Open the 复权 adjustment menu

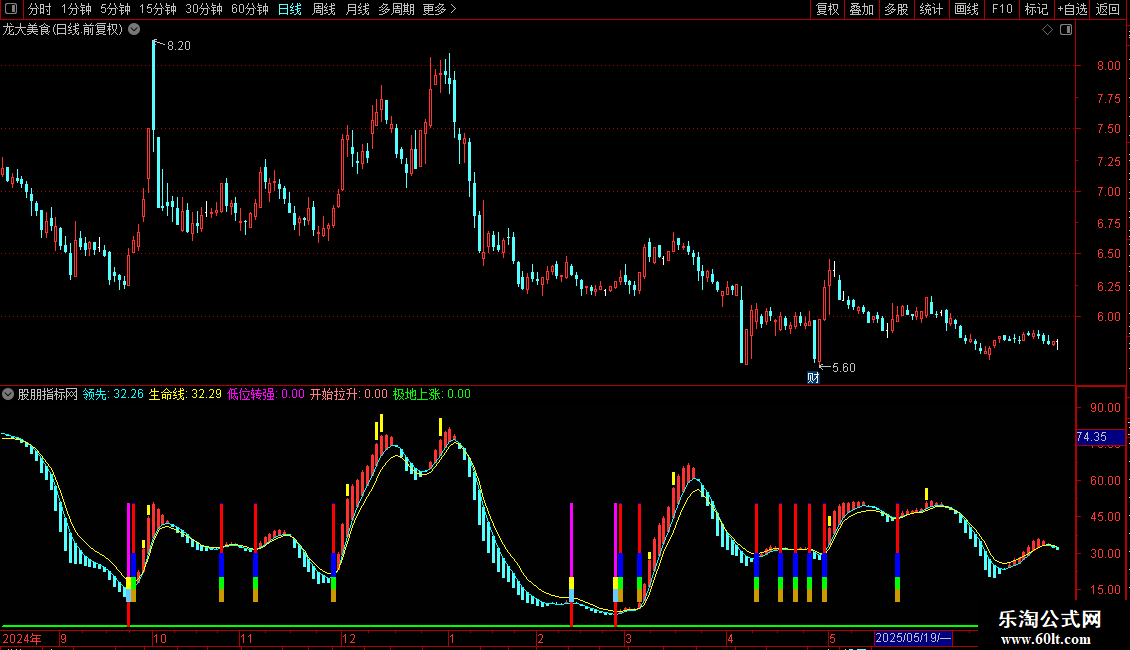827,9
